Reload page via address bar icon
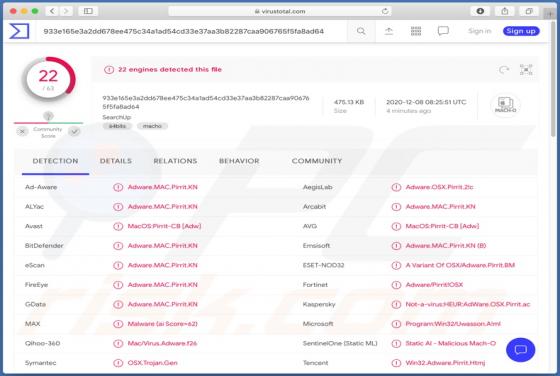The image size is (560, 376). pos(385,11)
